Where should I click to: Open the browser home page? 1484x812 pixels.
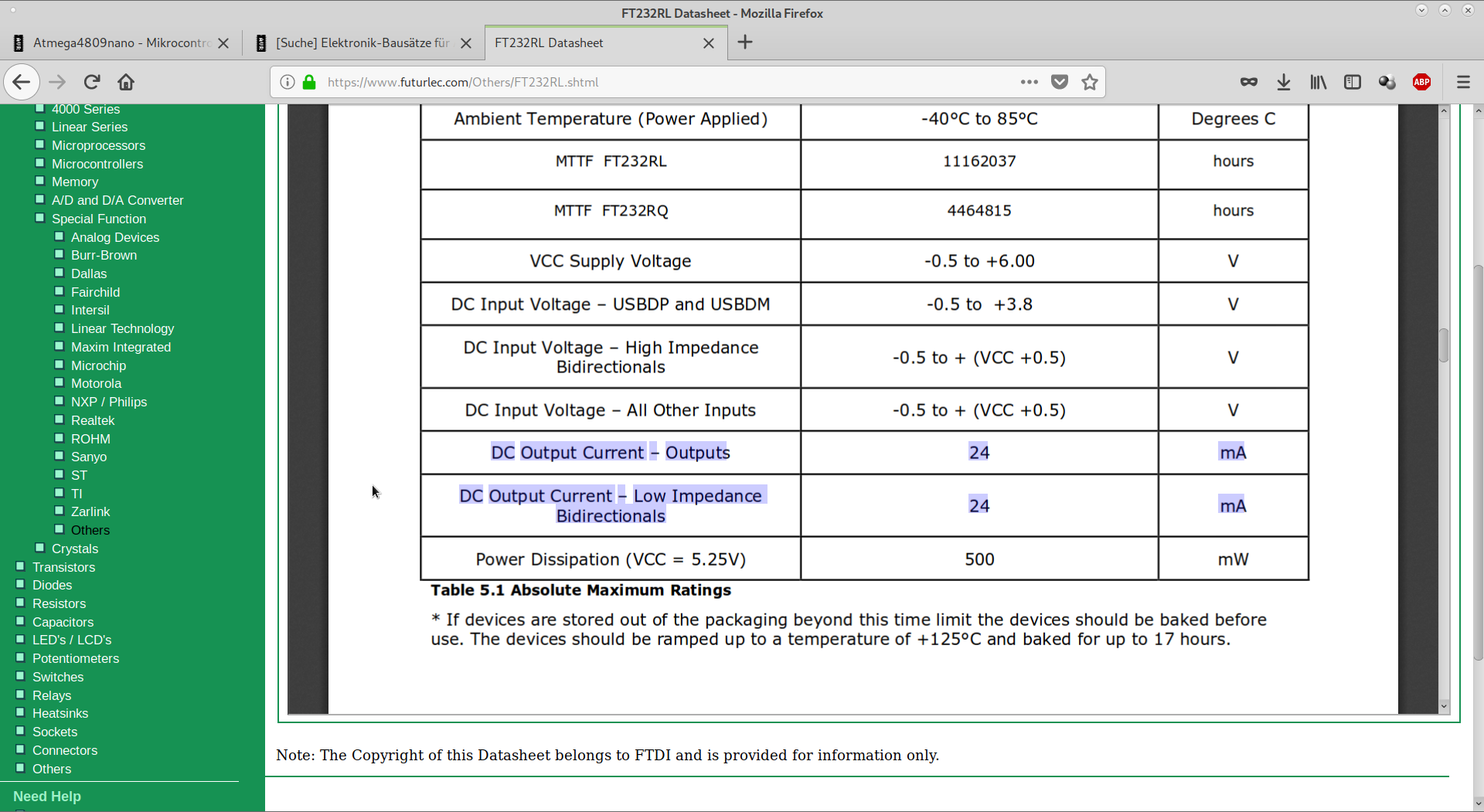point(126,82)
